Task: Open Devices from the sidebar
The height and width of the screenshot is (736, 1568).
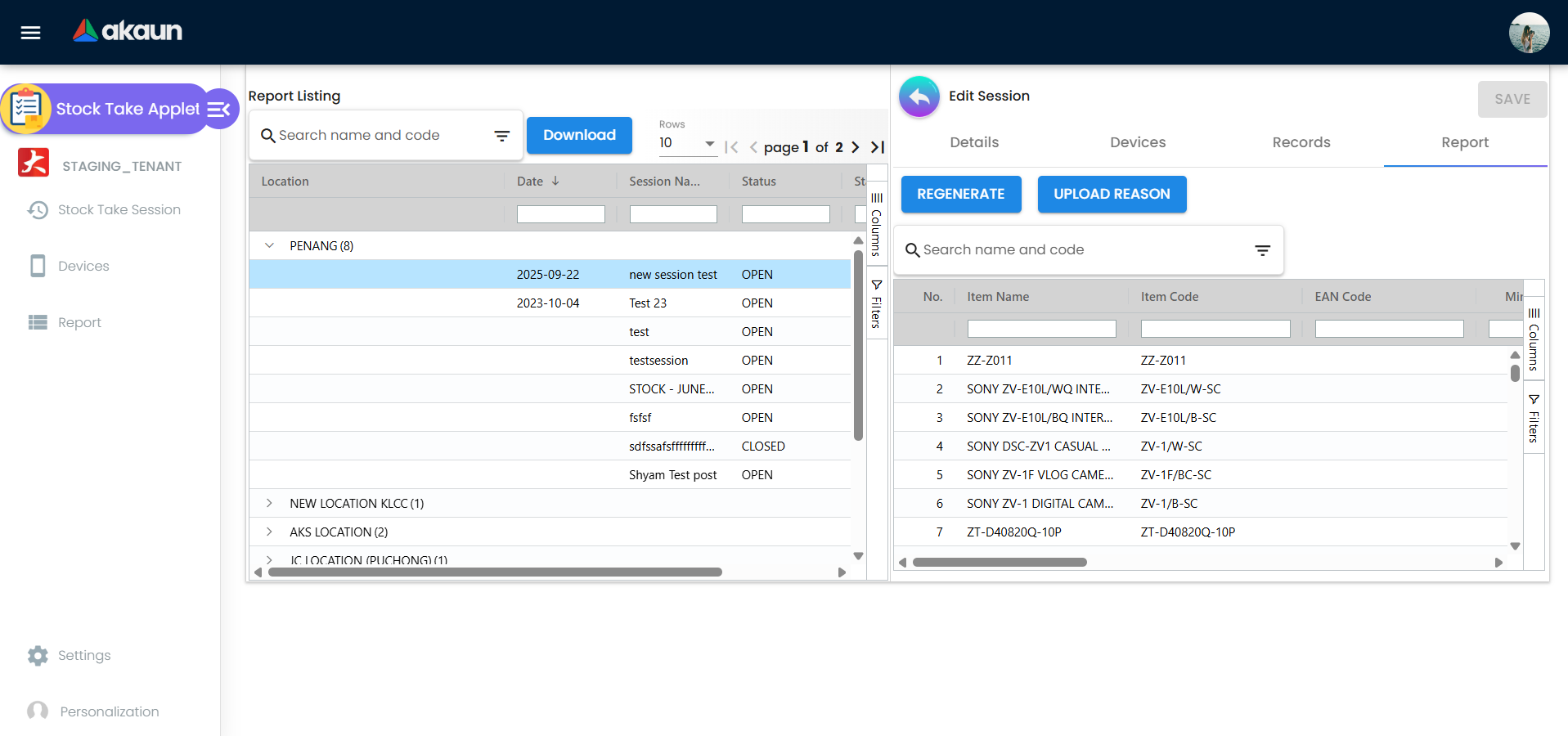Action: pos(37,266)
